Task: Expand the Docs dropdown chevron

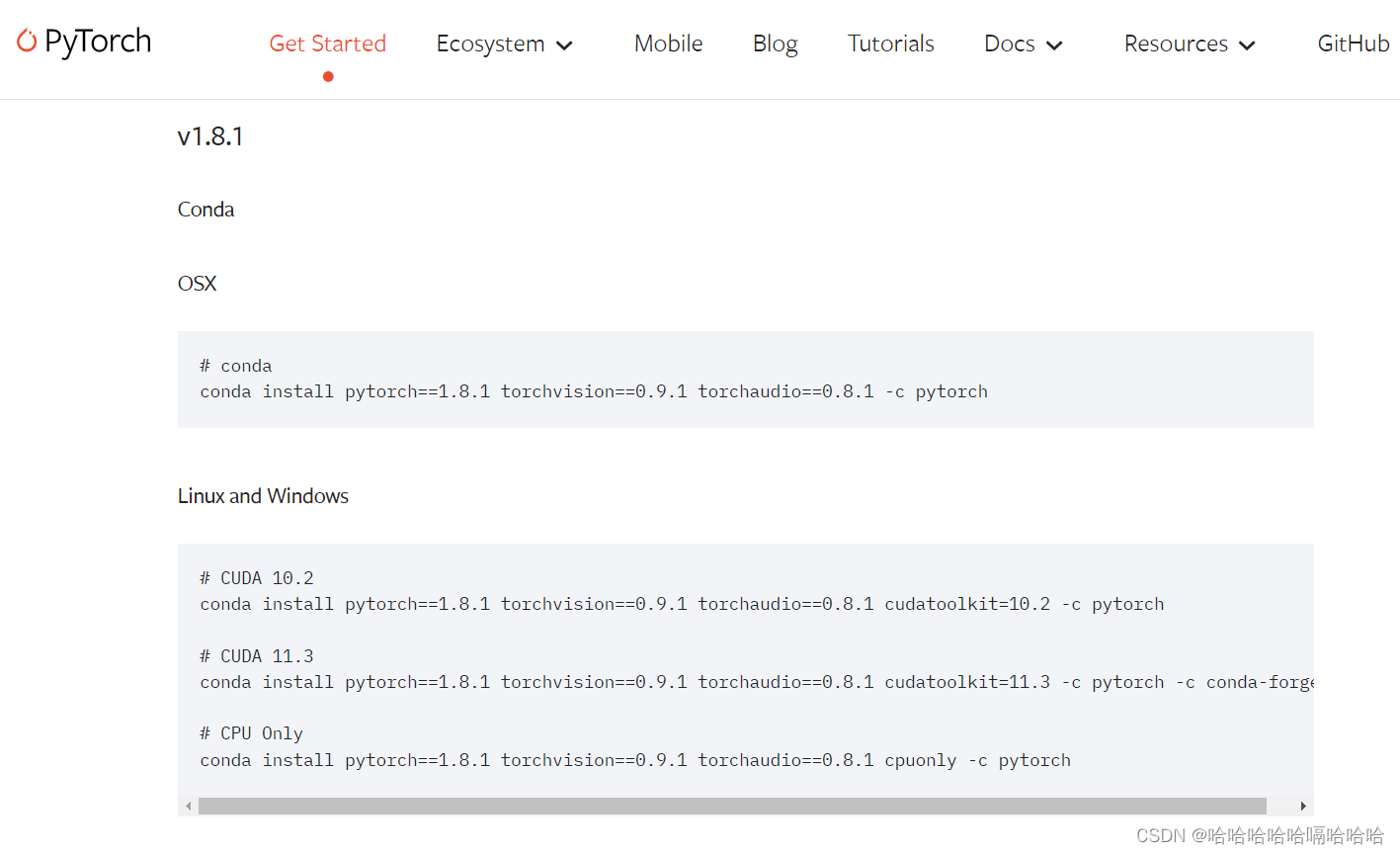Action: [x=1054, y=45]
